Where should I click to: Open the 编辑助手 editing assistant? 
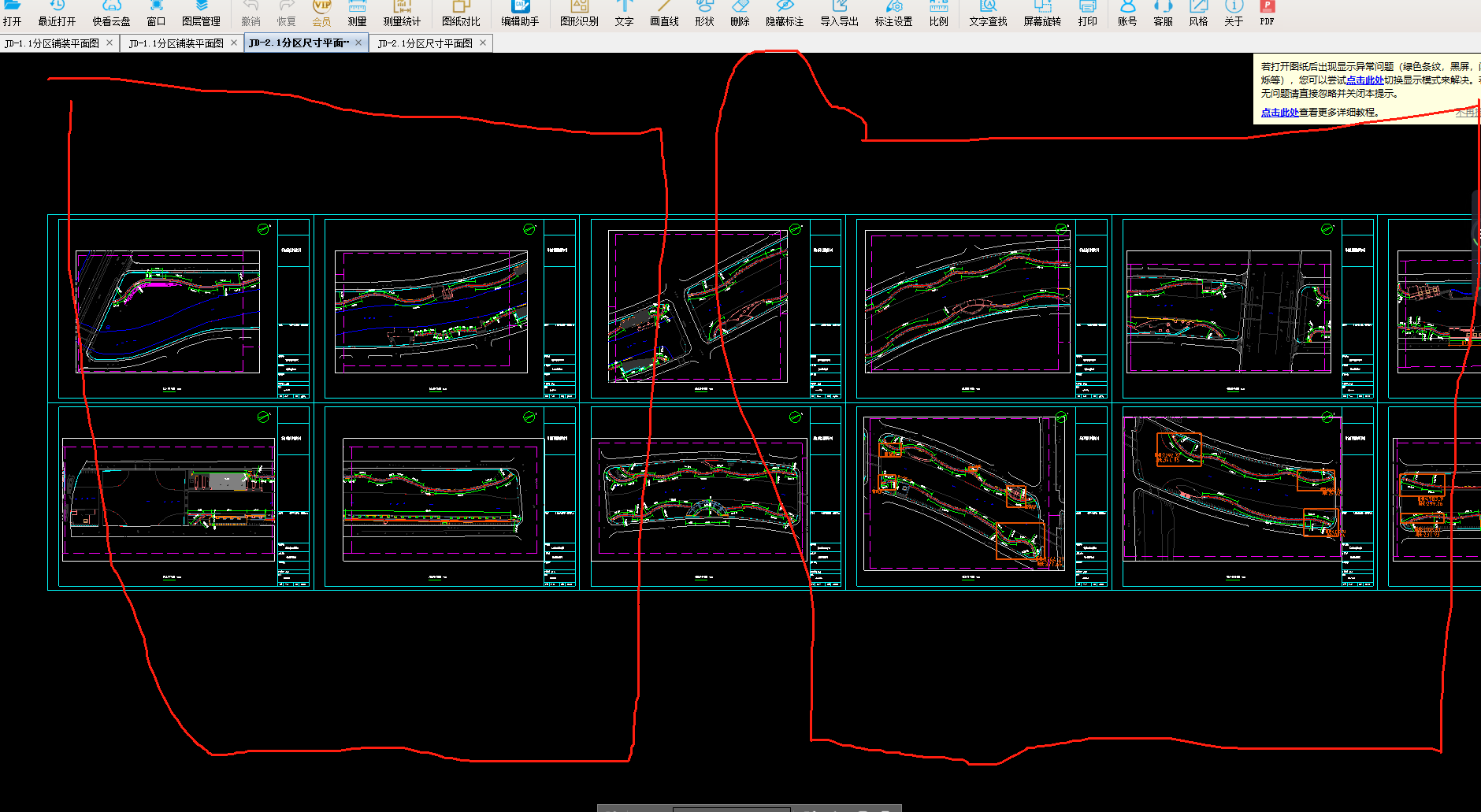[520, 13]
